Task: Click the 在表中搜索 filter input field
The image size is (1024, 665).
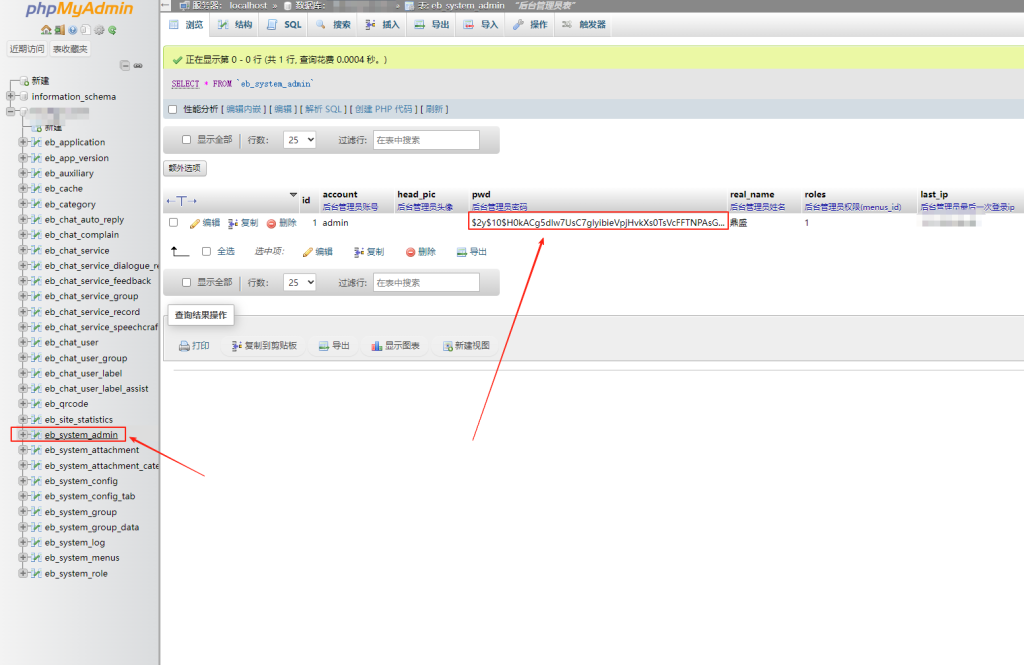Action: pyautogui.click(x=425, y=139)
